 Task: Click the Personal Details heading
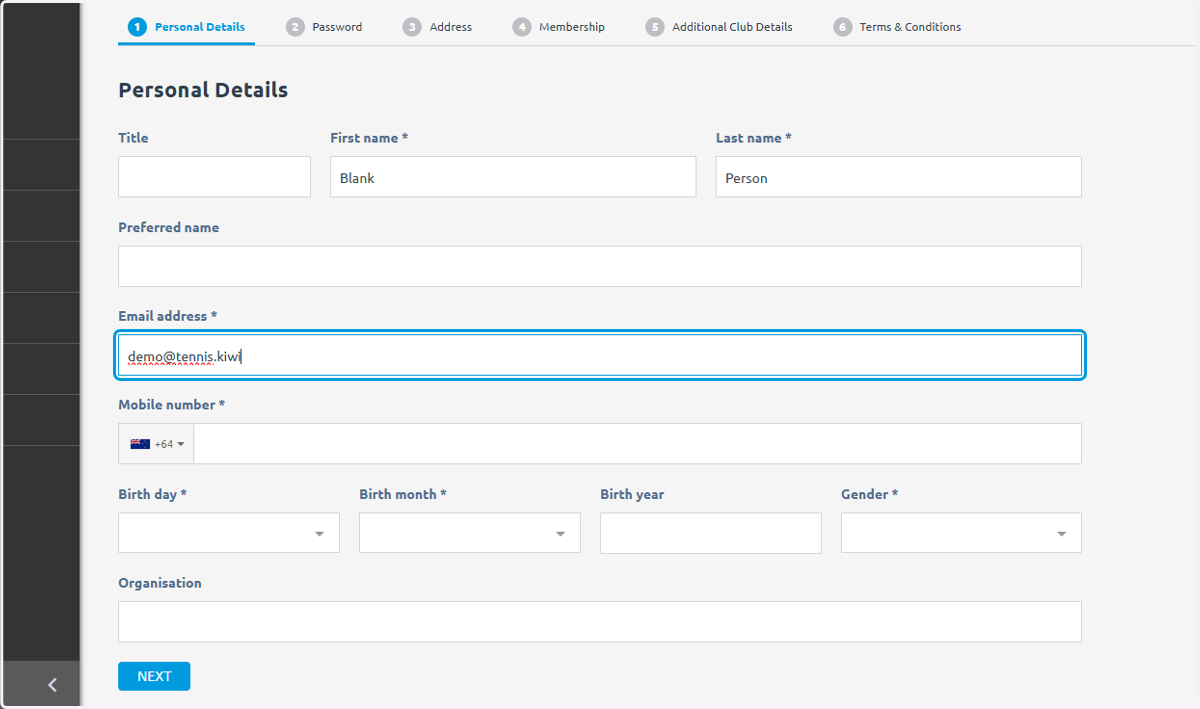[203, 90]
